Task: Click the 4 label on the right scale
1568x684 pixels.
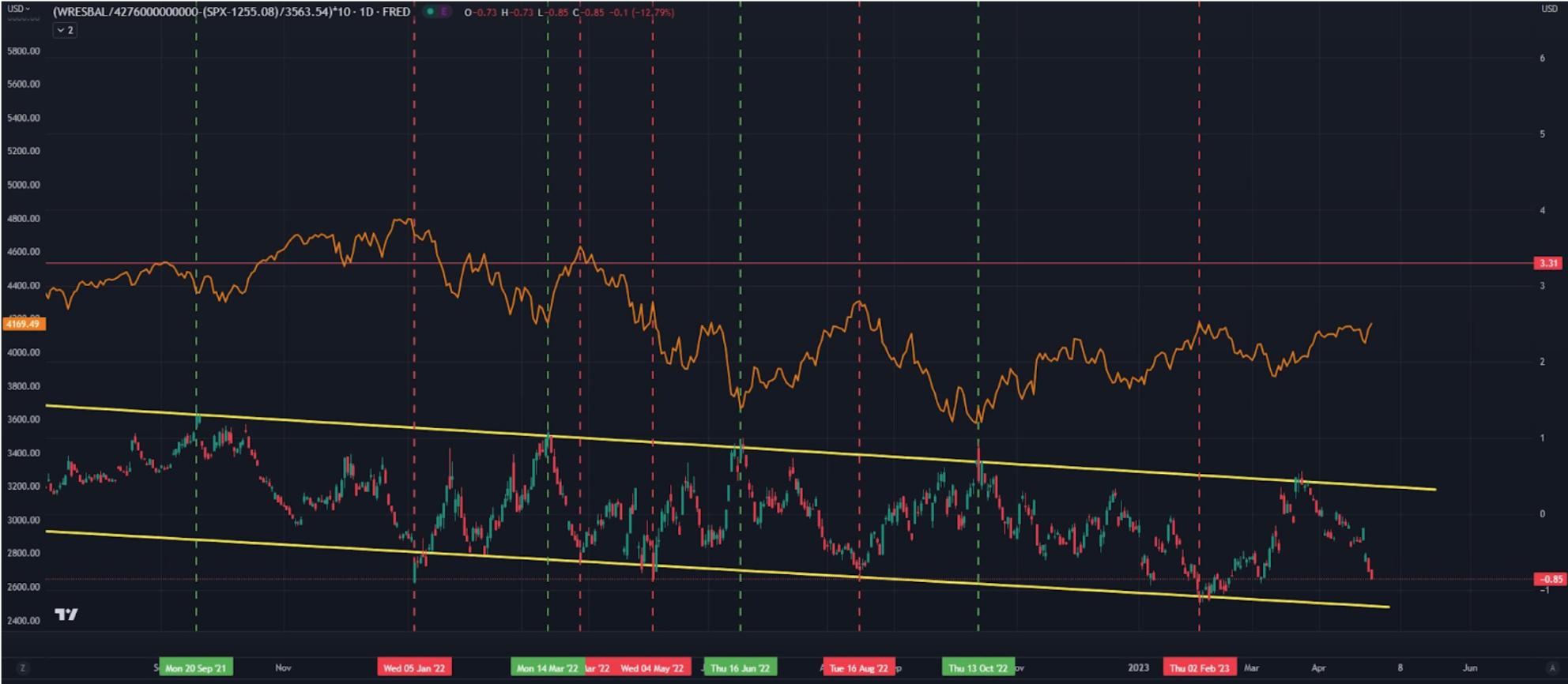Action: [x=1542, y=210]
